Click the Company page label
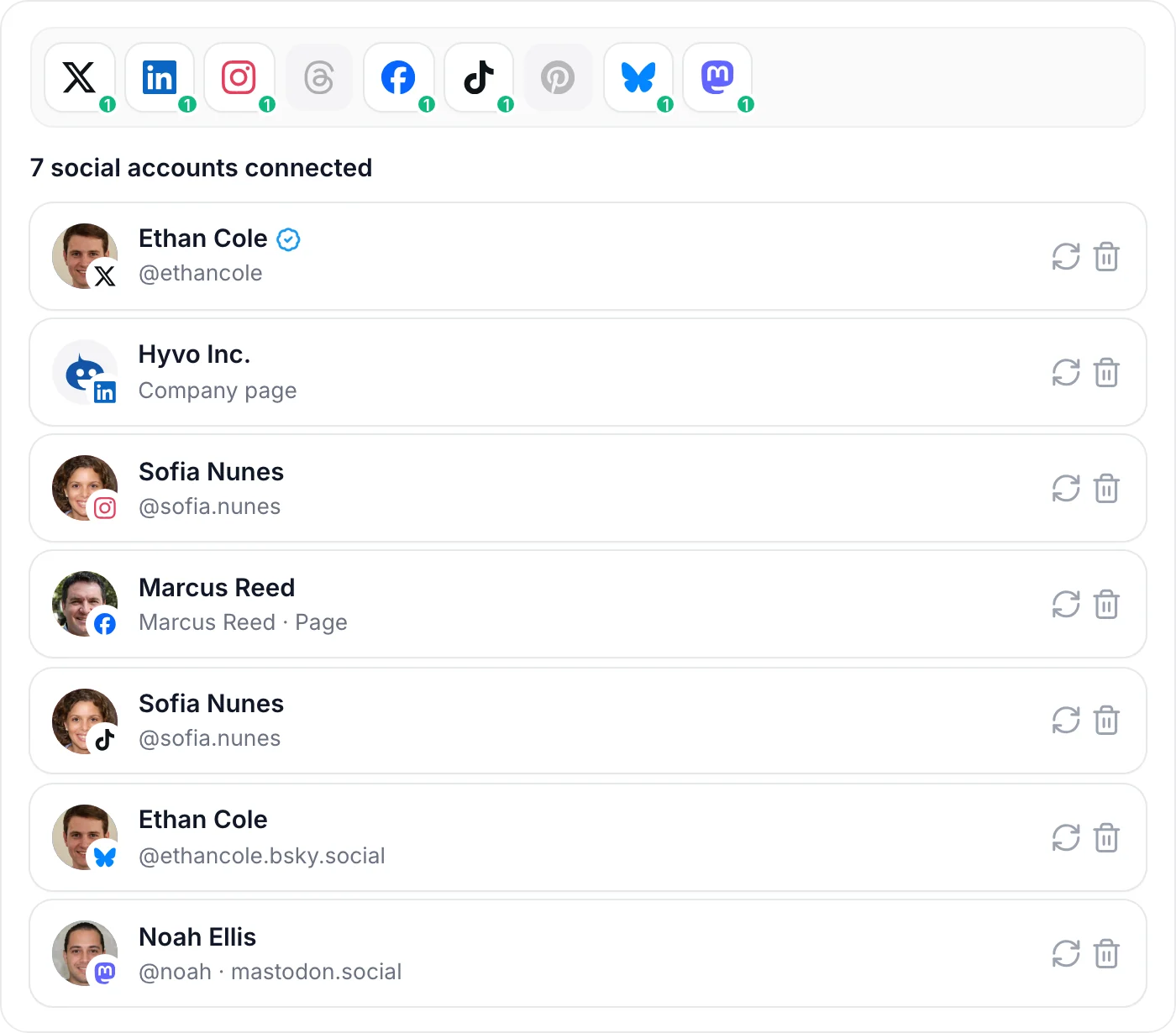 pos(218,391)
